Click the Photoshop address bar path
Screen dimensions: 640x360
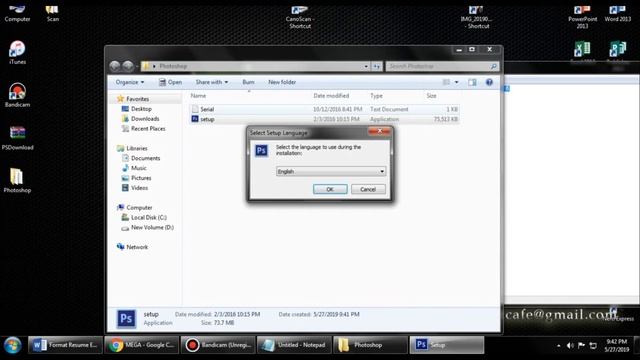click(173, 66)
